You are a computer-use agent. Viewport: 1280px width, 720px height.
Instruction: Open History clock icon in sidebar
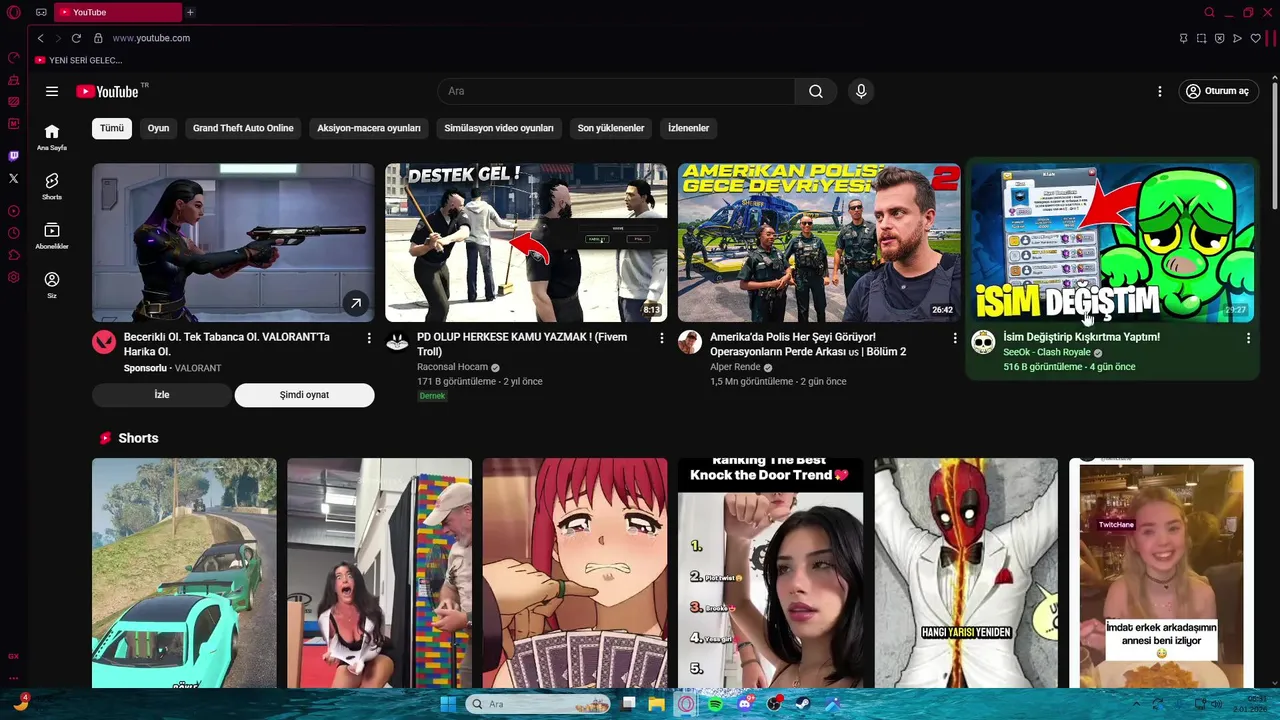[14, 233]
